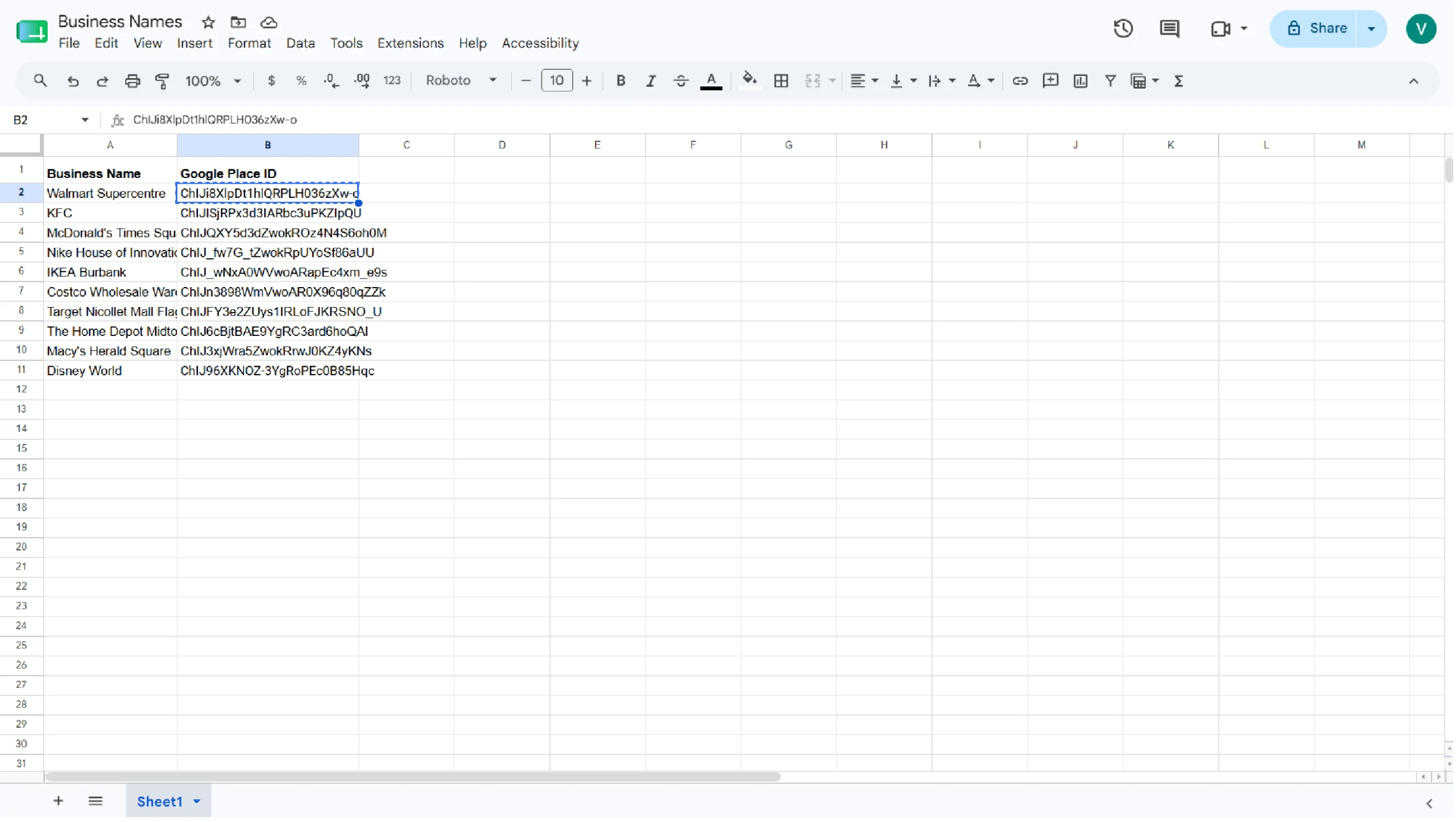Select column B header

click(x=268, y=145)
